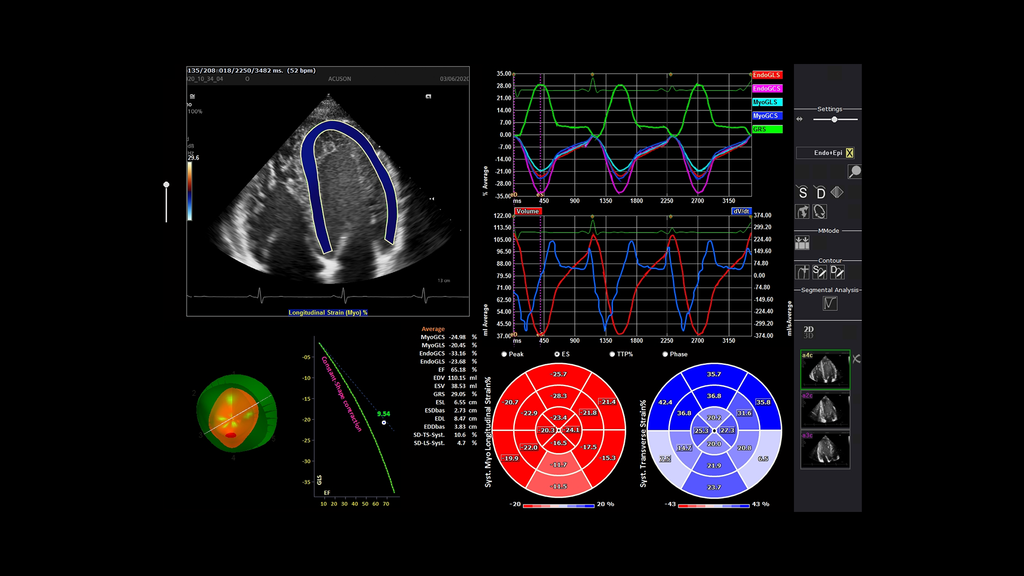Adjust the Settings slider handle
The image size is (1024, 576).
coord(833,120)
